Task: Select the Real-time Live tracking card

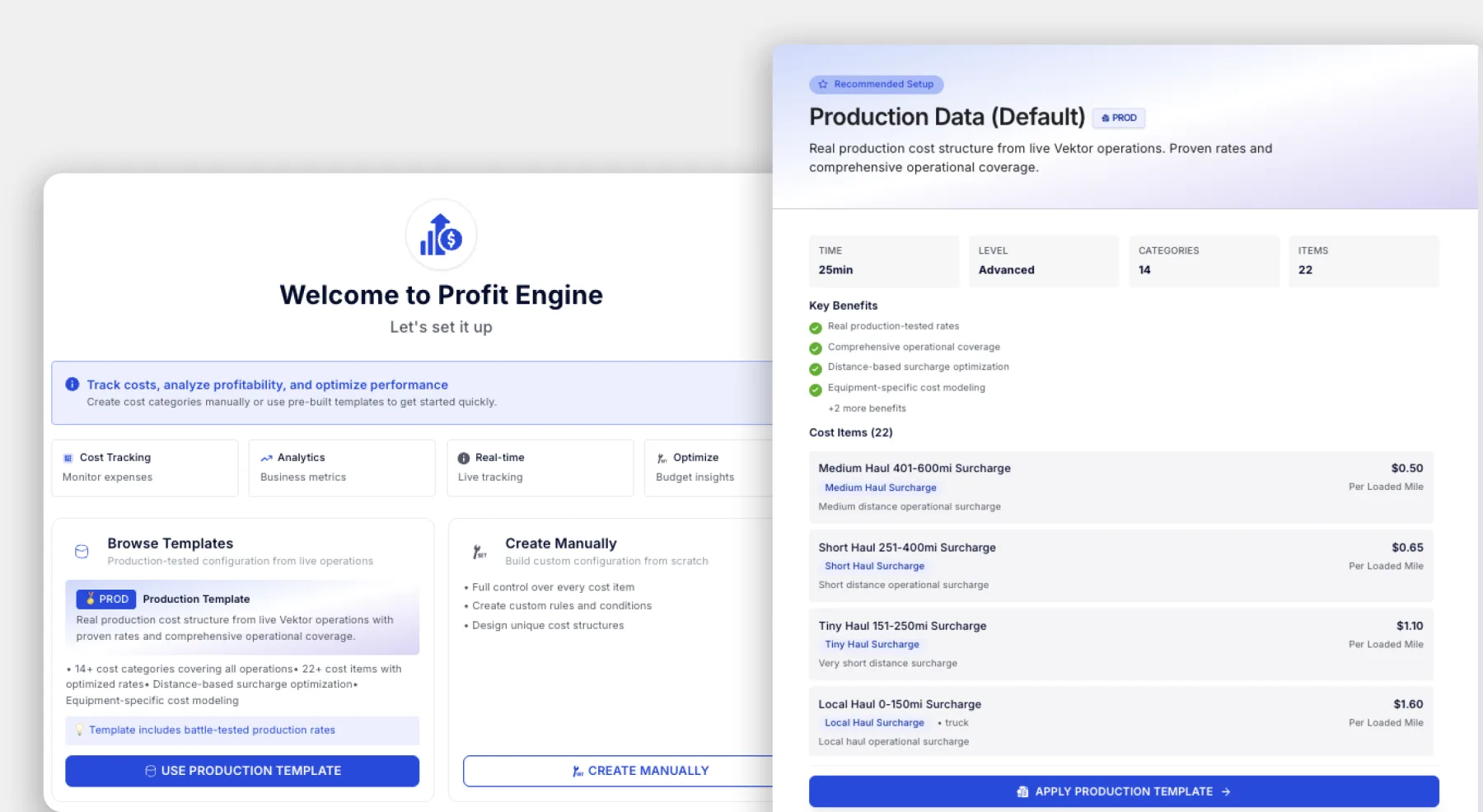Action: click(x=540, y=468)
